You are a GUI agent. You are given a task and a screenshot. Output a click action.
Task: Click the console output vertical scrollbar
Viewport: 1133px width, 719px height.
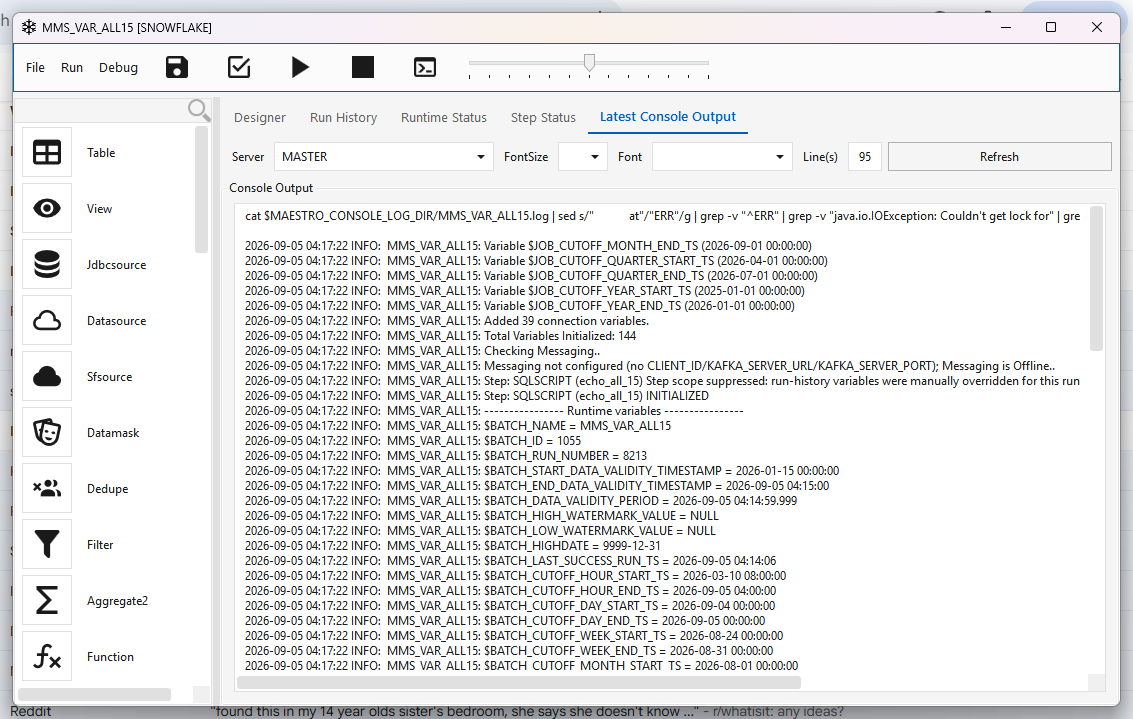1096,279
